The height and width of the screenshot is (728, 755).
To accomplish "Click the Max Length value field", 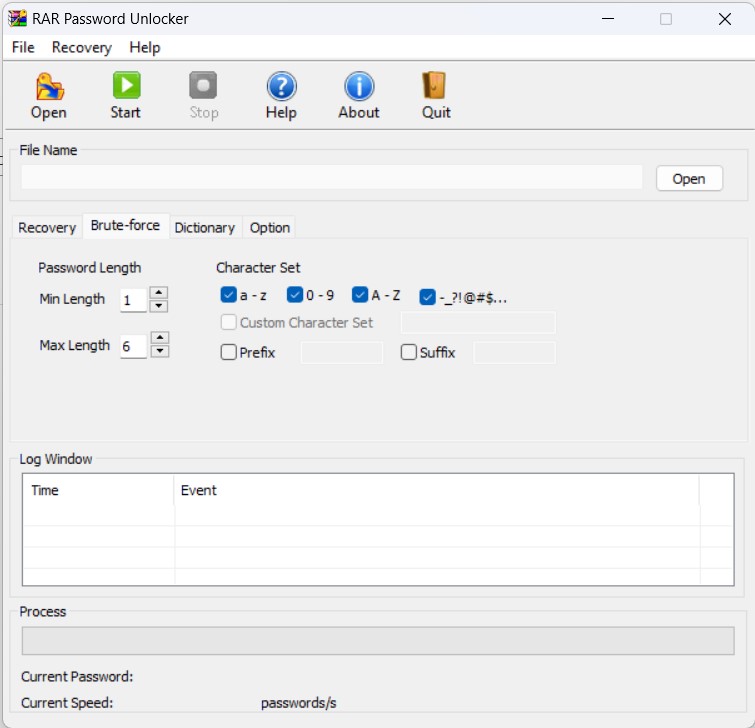I will coord(133,346).
